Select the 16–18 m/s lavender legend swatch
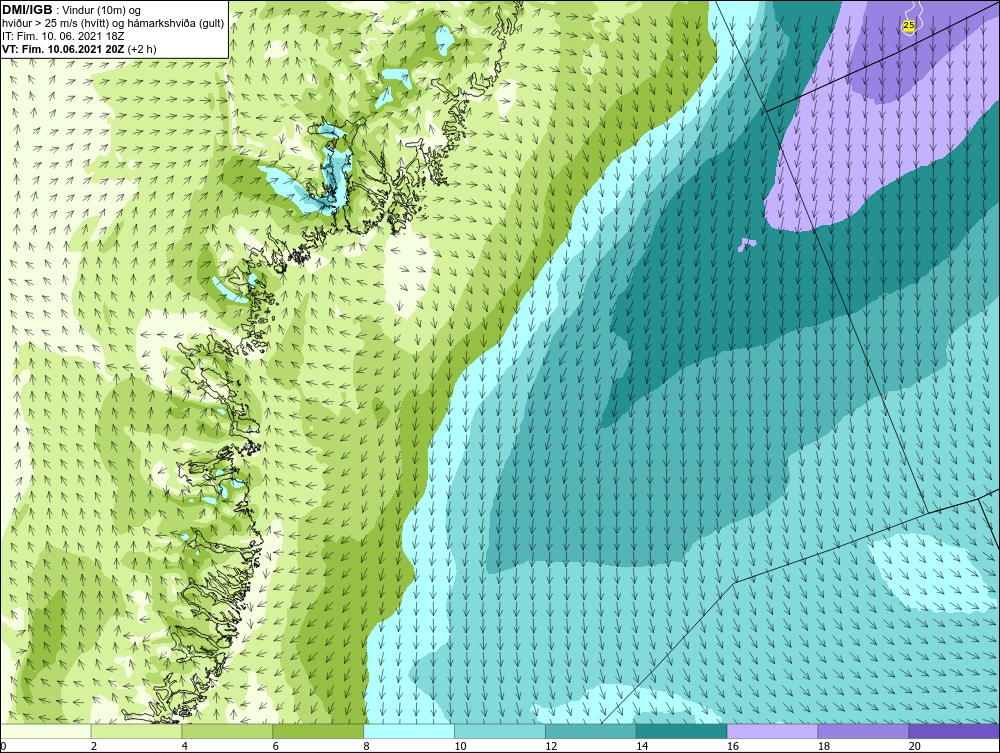The height and width of the screenshot is (753, 1000). (772, 731)
